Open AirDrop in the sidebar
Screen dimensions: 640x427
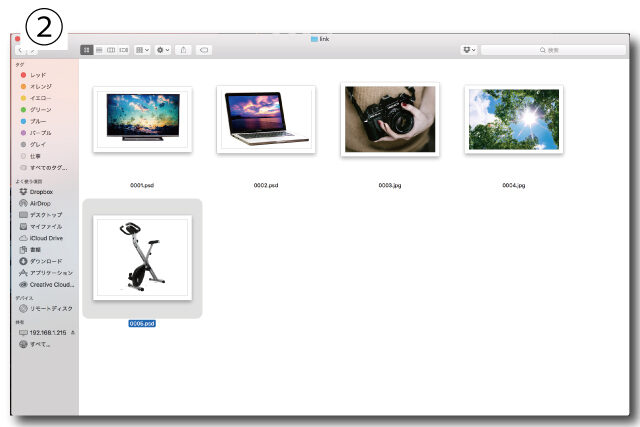39,203
